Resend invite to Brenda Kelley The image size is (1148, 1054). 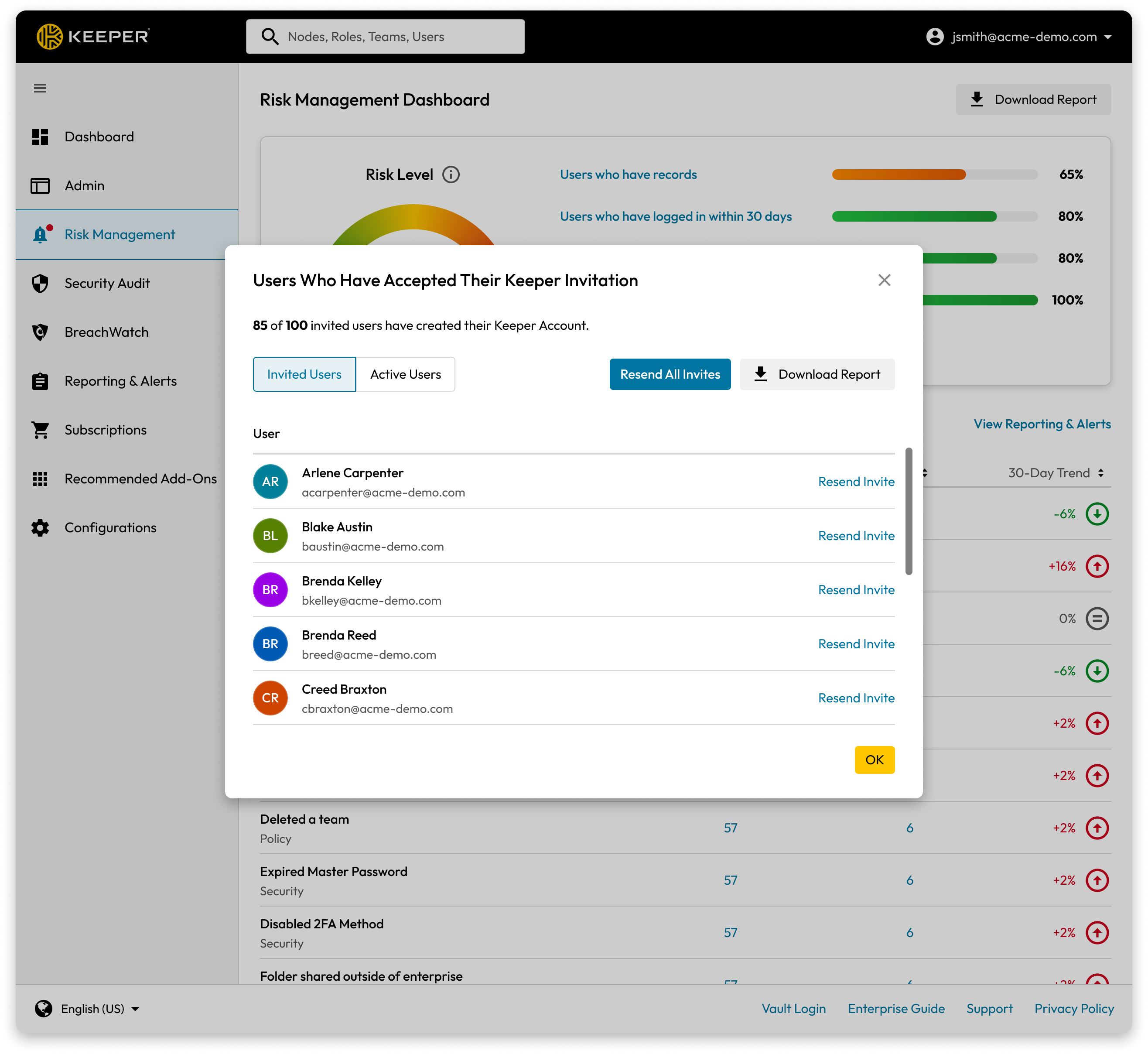[x=855, y=590]
